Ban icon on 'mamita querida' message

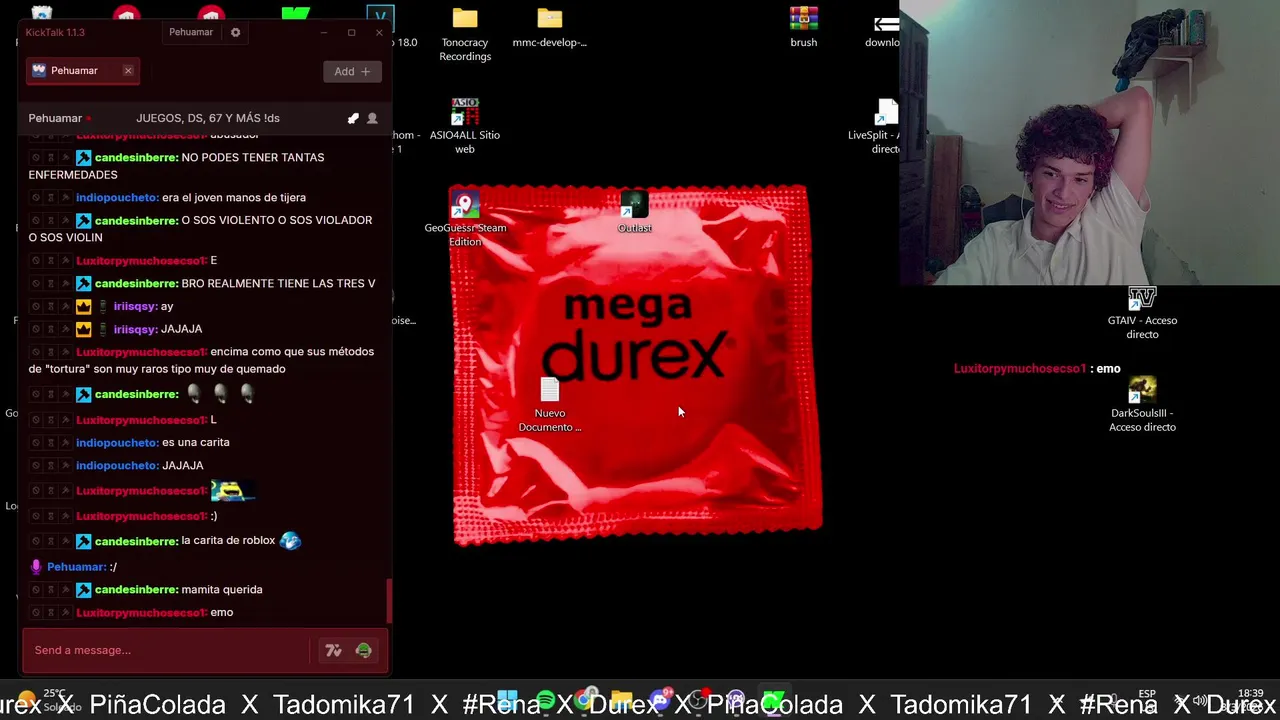[36, 590]
